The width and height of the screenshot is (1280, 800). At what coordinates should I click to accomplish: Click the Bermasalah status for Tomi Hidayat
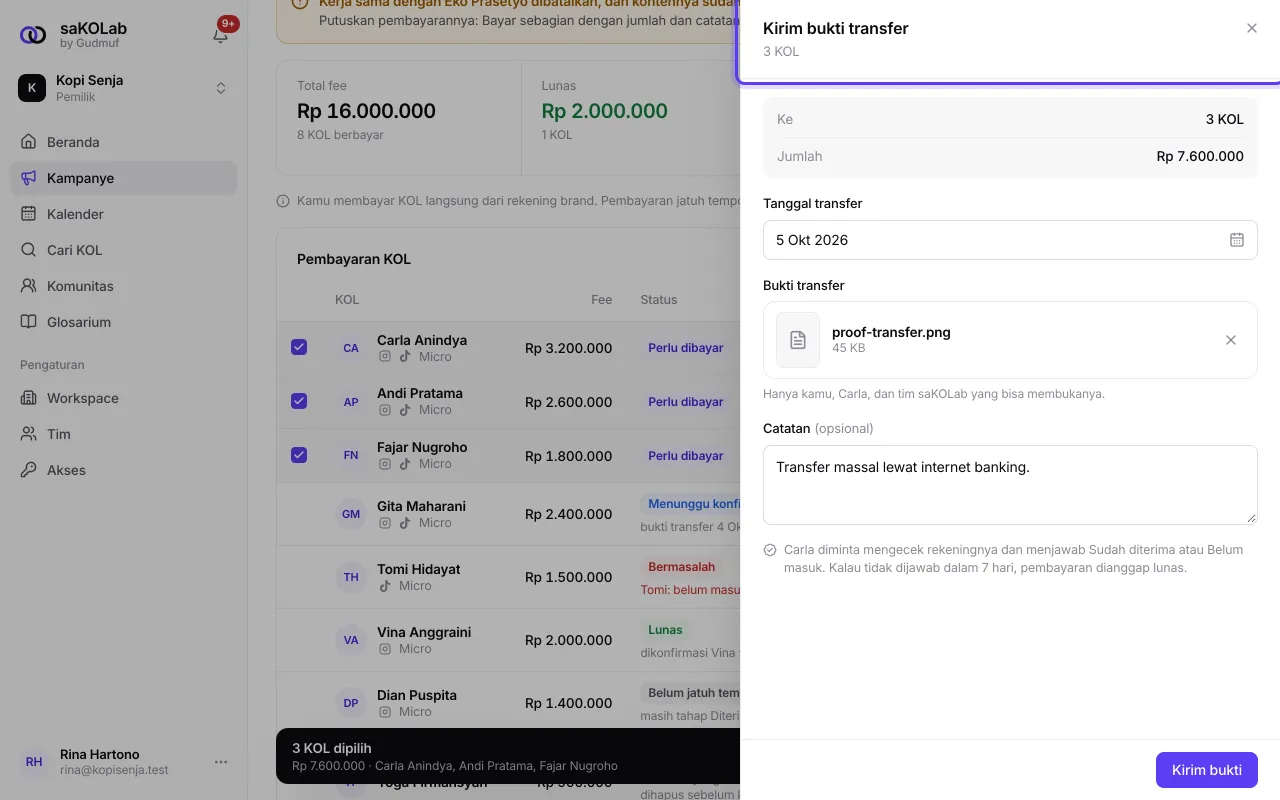click(682, 567)
